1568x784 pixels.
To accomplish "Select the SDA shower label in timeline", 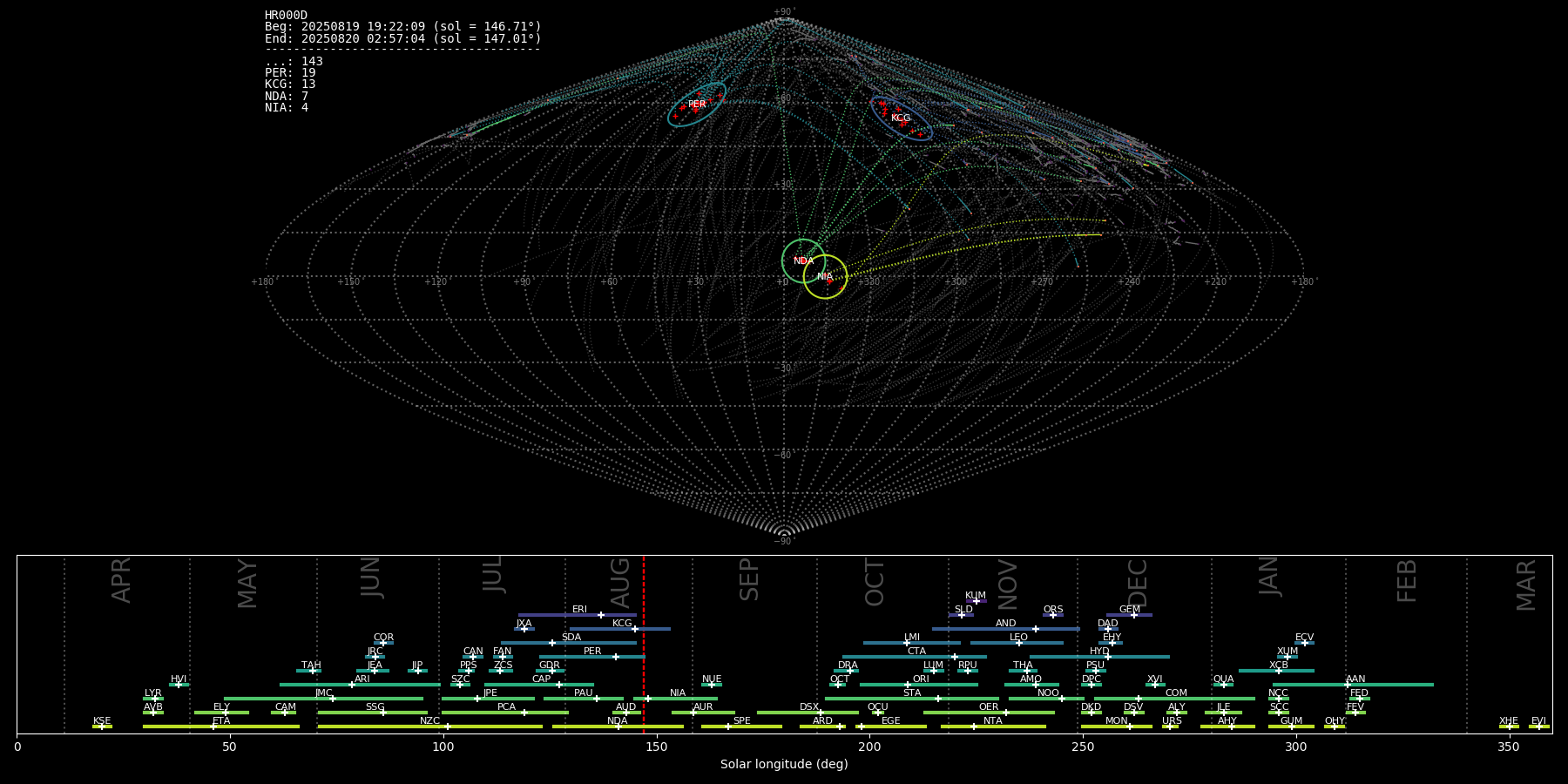I will (571, 638).
